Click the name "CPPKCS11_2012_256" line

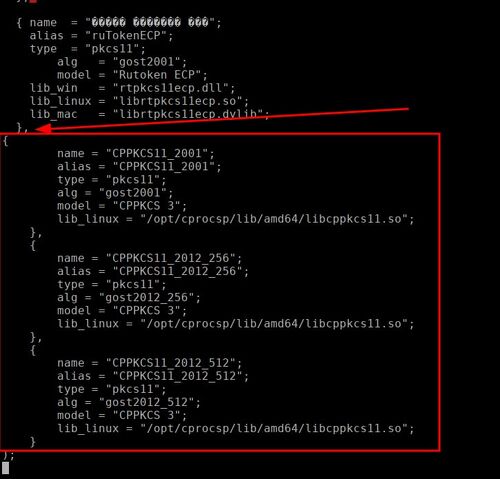coord(149,258)
